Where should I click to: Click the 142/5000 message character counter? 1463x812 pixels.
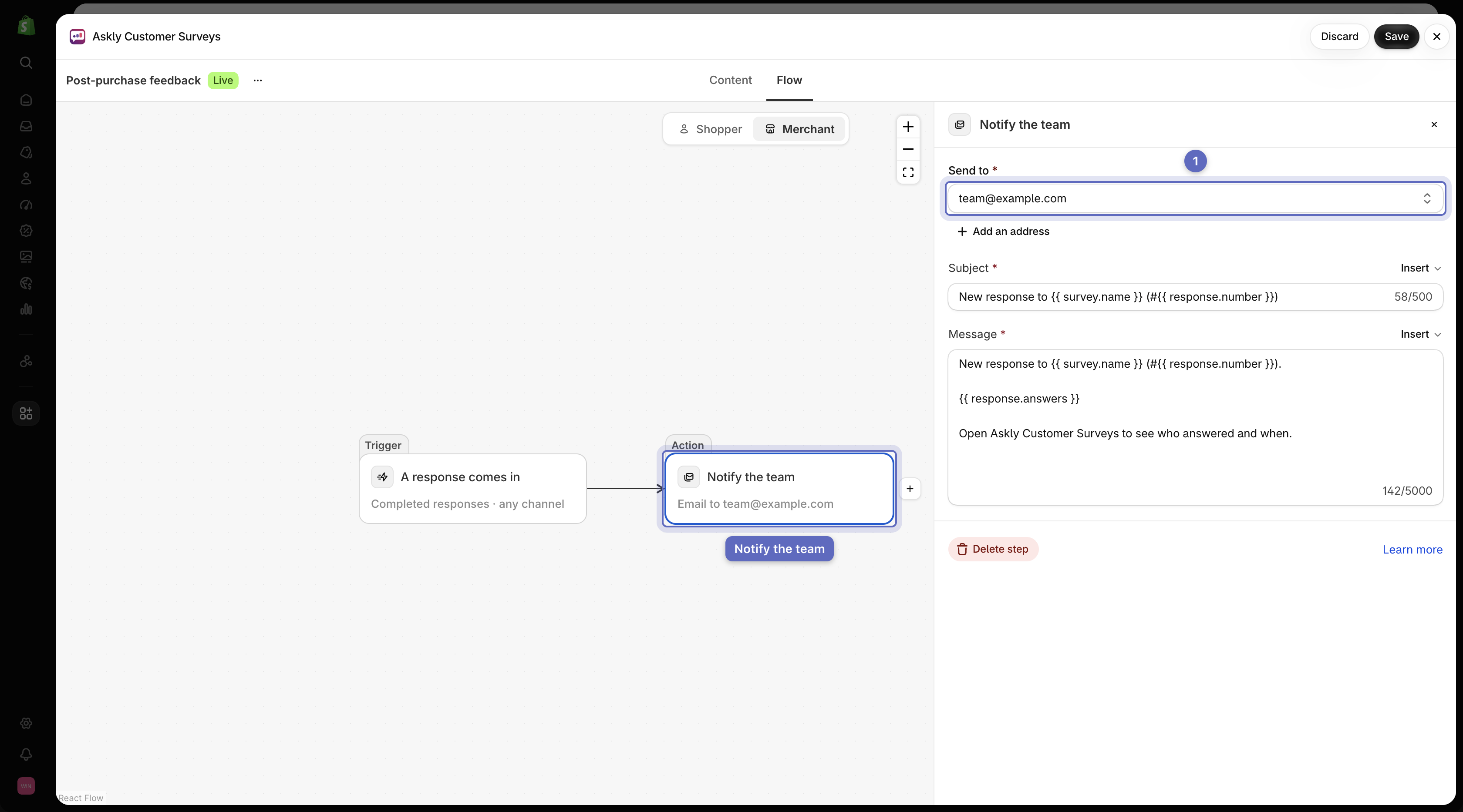coord(1407,491)
